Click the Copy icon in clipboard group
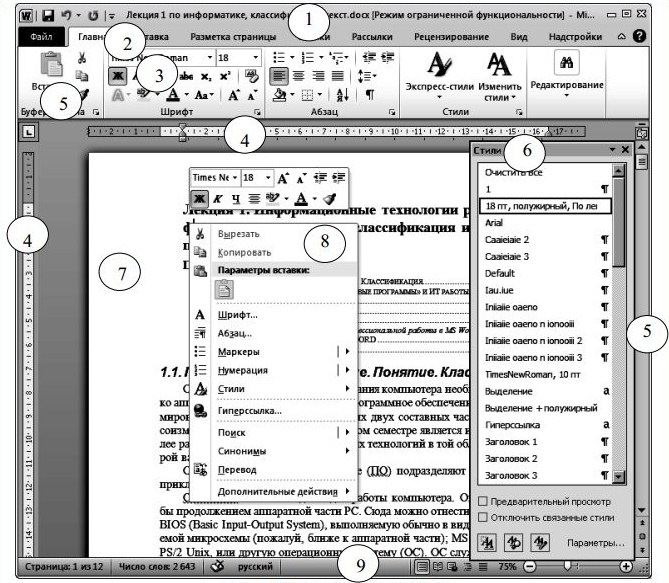Screen dimensions: 669x583 click(x=82, y=76)
